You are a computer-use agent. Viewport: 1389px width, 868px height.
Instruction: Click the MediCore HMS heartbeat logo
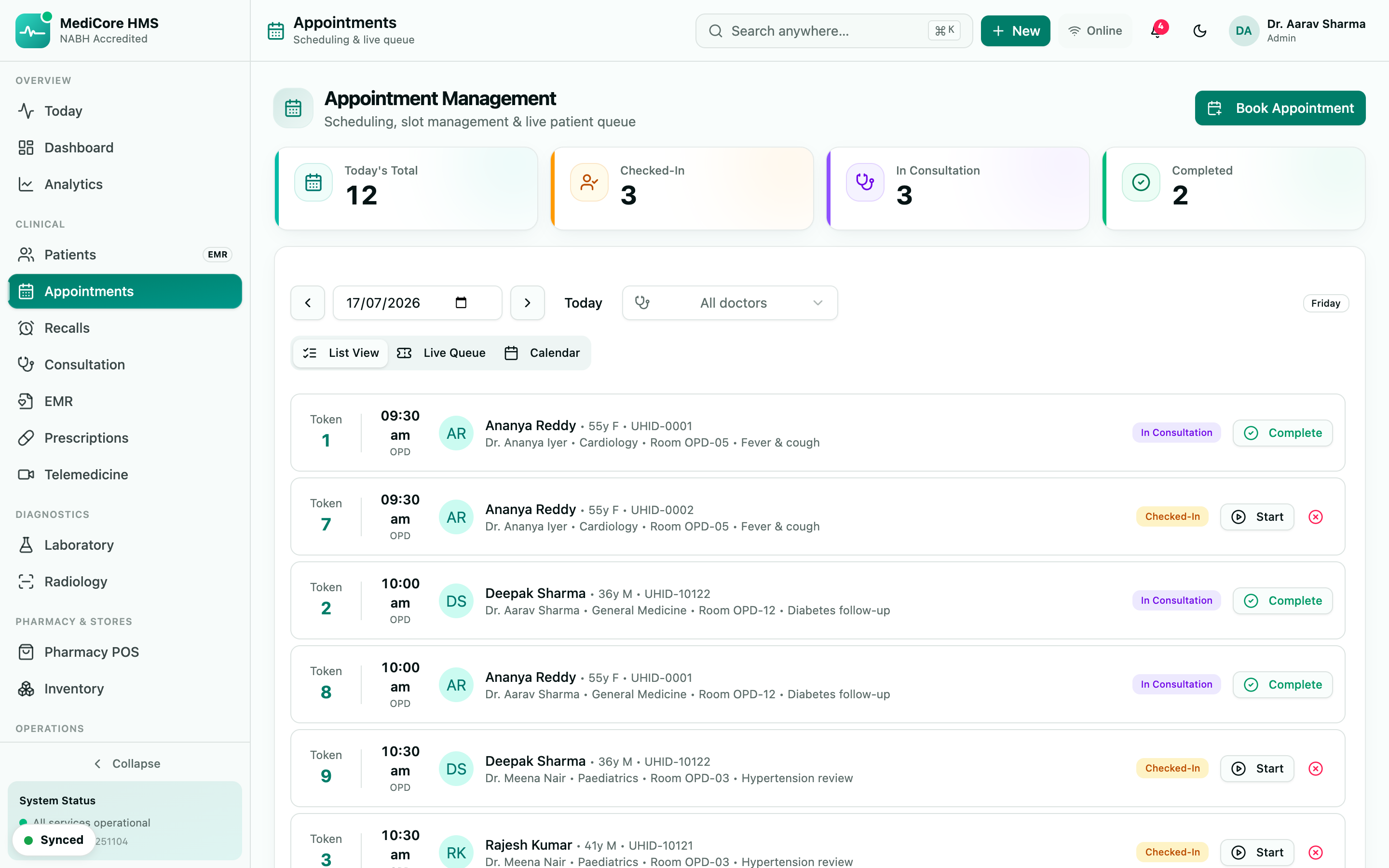33,30
